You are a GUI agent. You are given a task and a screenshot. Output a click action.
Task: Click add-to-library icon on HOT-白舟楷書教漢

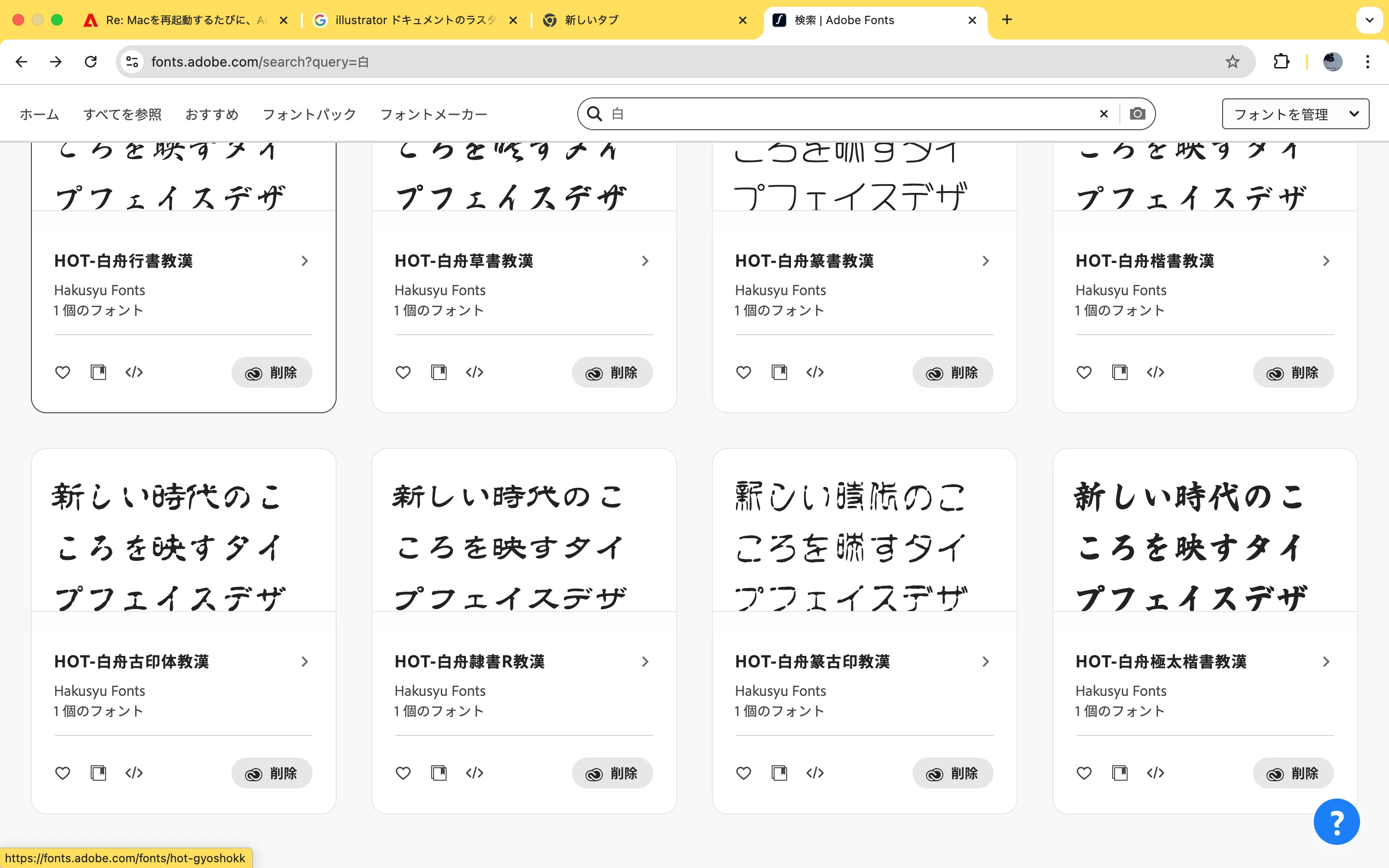tap(1119, 373)
